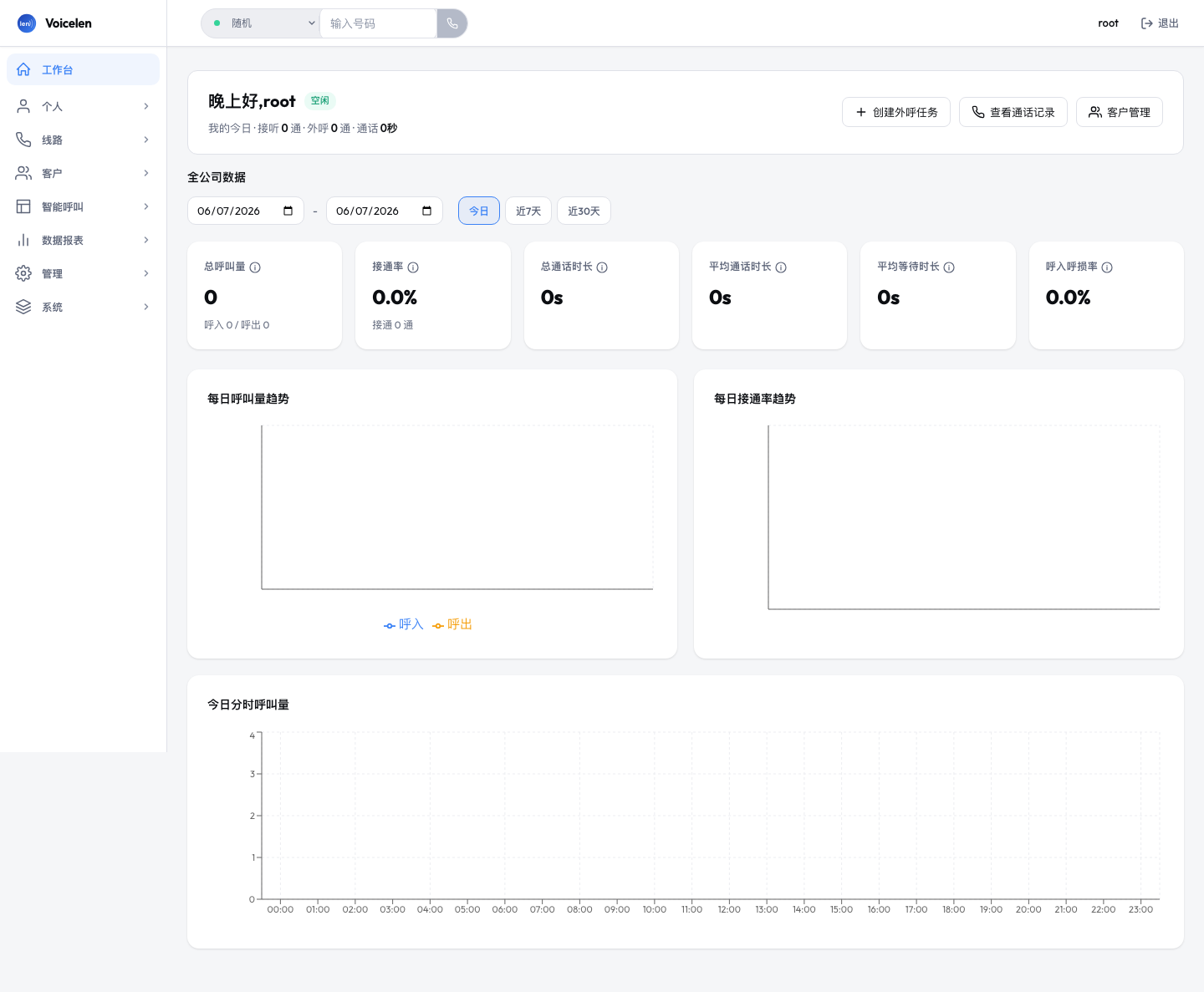Click the 退出 logout icon

coord(1147,23)
